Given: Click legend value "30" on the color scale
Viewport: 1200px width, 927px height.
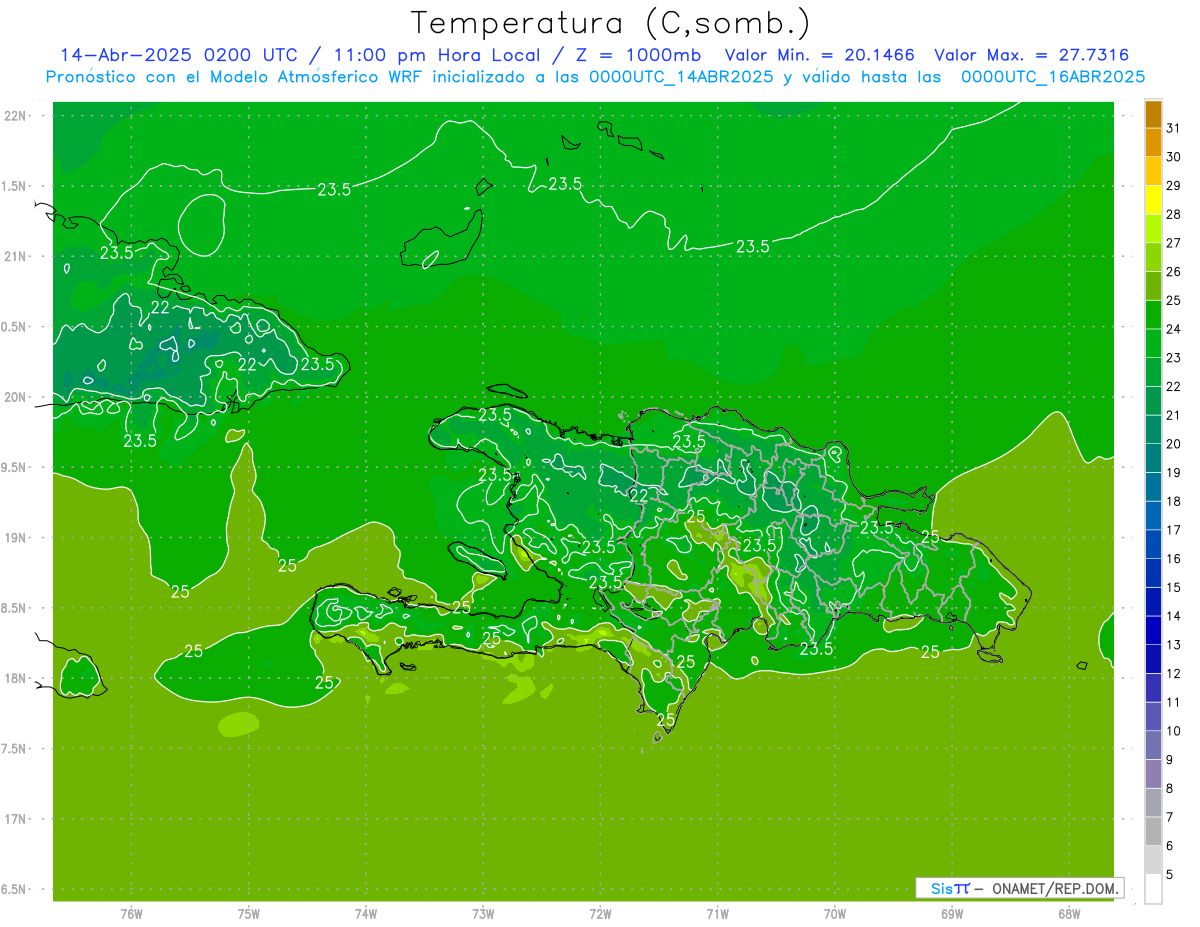Looking at the screenshot, I should pyautogui.click(x=1174, y=157).
